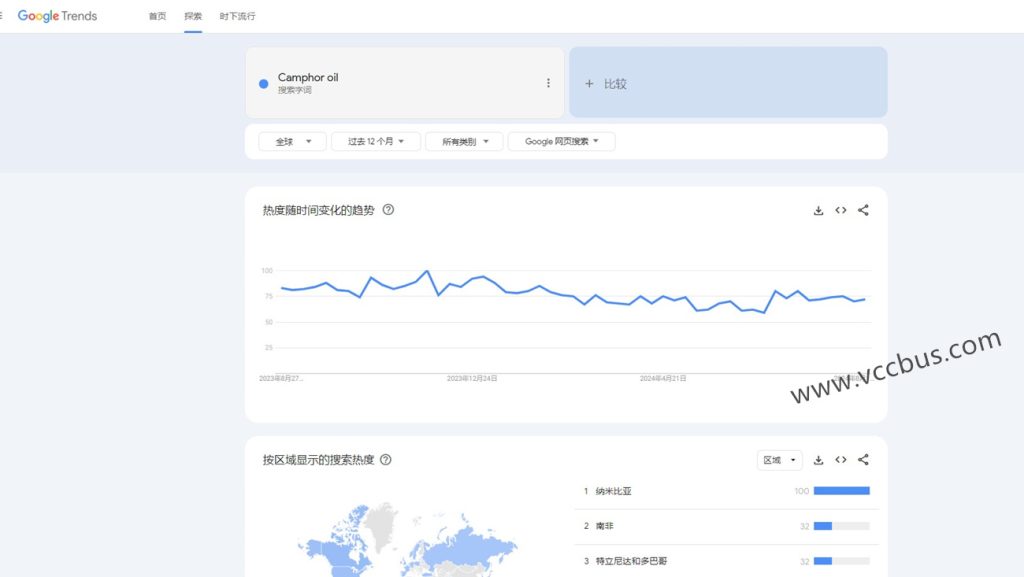Expand the 所有类别 category dropdown

(464, 142)
